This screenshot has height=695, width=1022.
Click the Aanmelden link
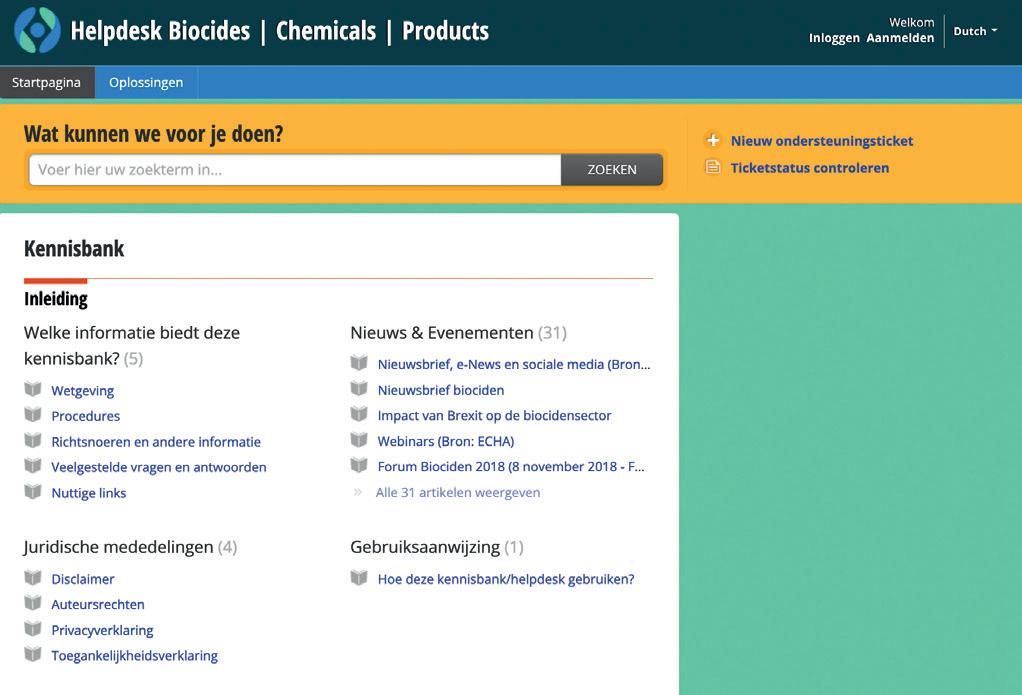900,38
